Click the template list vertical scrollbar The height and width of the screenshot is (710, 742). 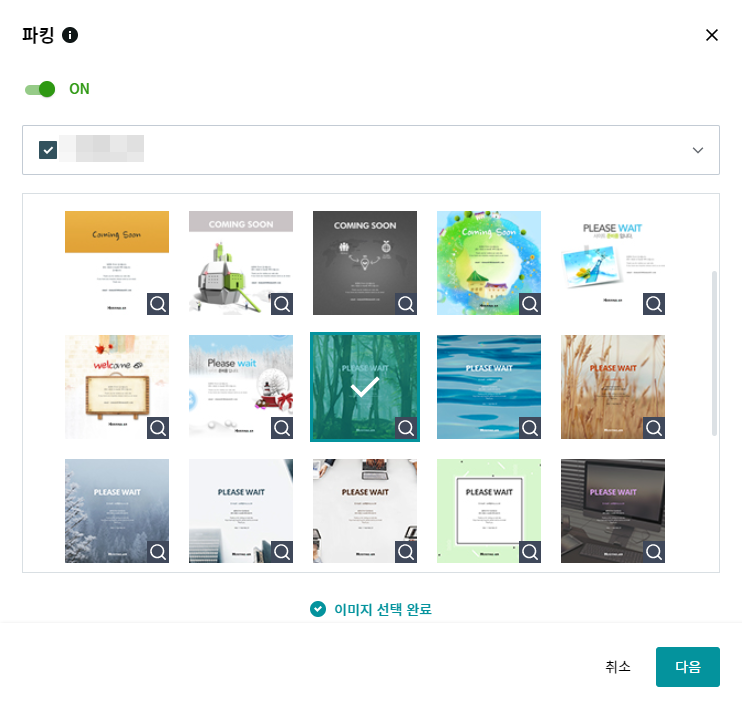714,353
